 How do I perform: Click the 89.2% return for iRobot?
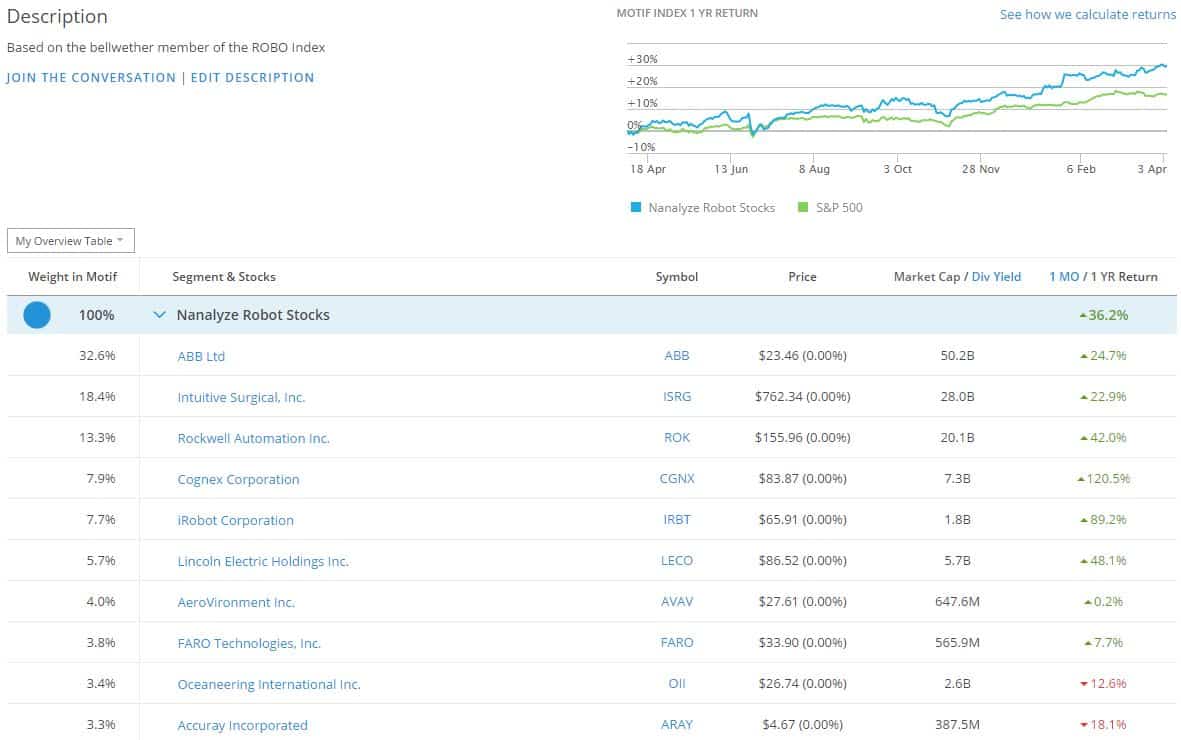(x=1104, y=520)
